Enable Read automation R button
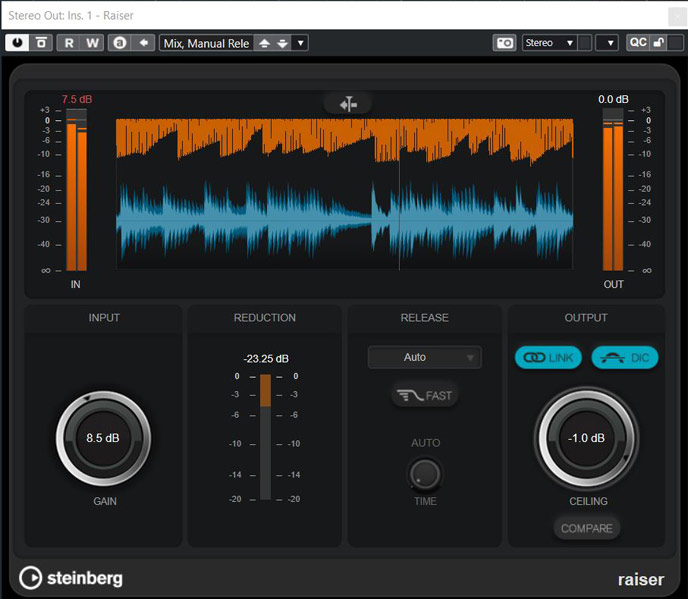The width and height of the screenshot is (688, 599). pos(70,43)
